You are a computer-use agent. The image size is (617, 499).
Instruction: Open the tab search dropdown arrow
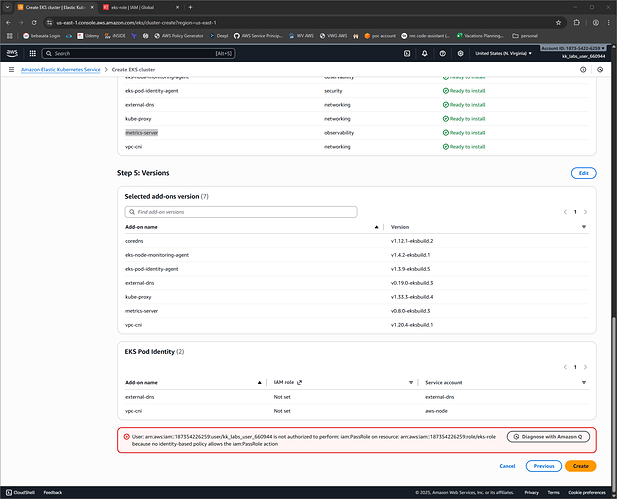click(x=7, y=7)
